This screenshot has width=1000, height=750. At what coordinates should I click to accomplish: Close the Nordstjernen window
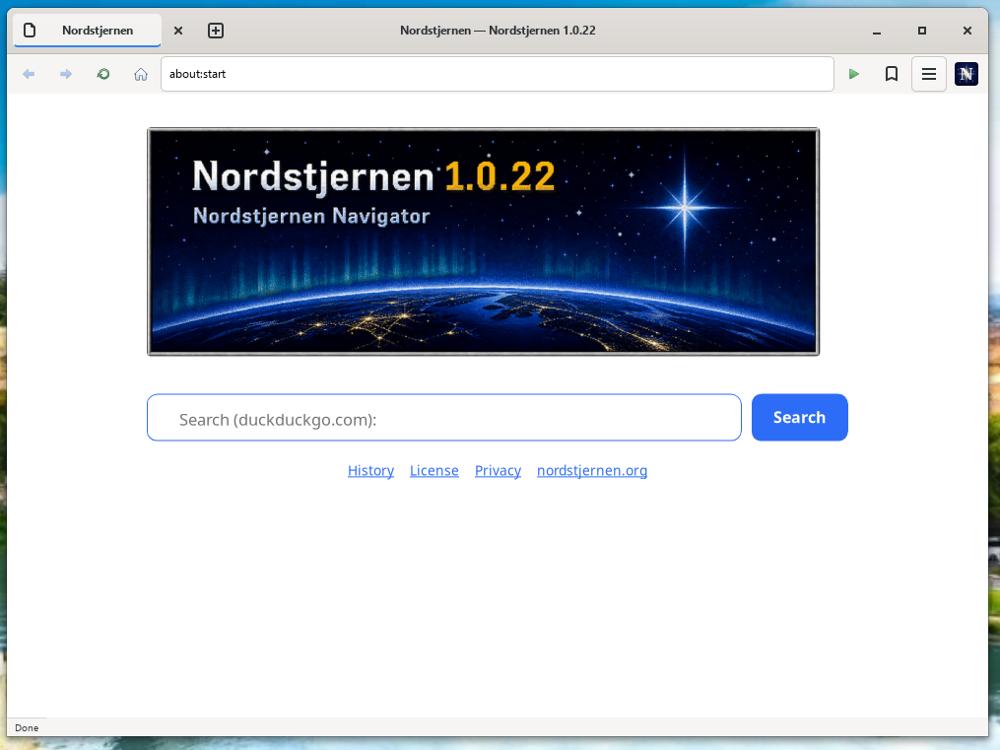tap(967, 31)
